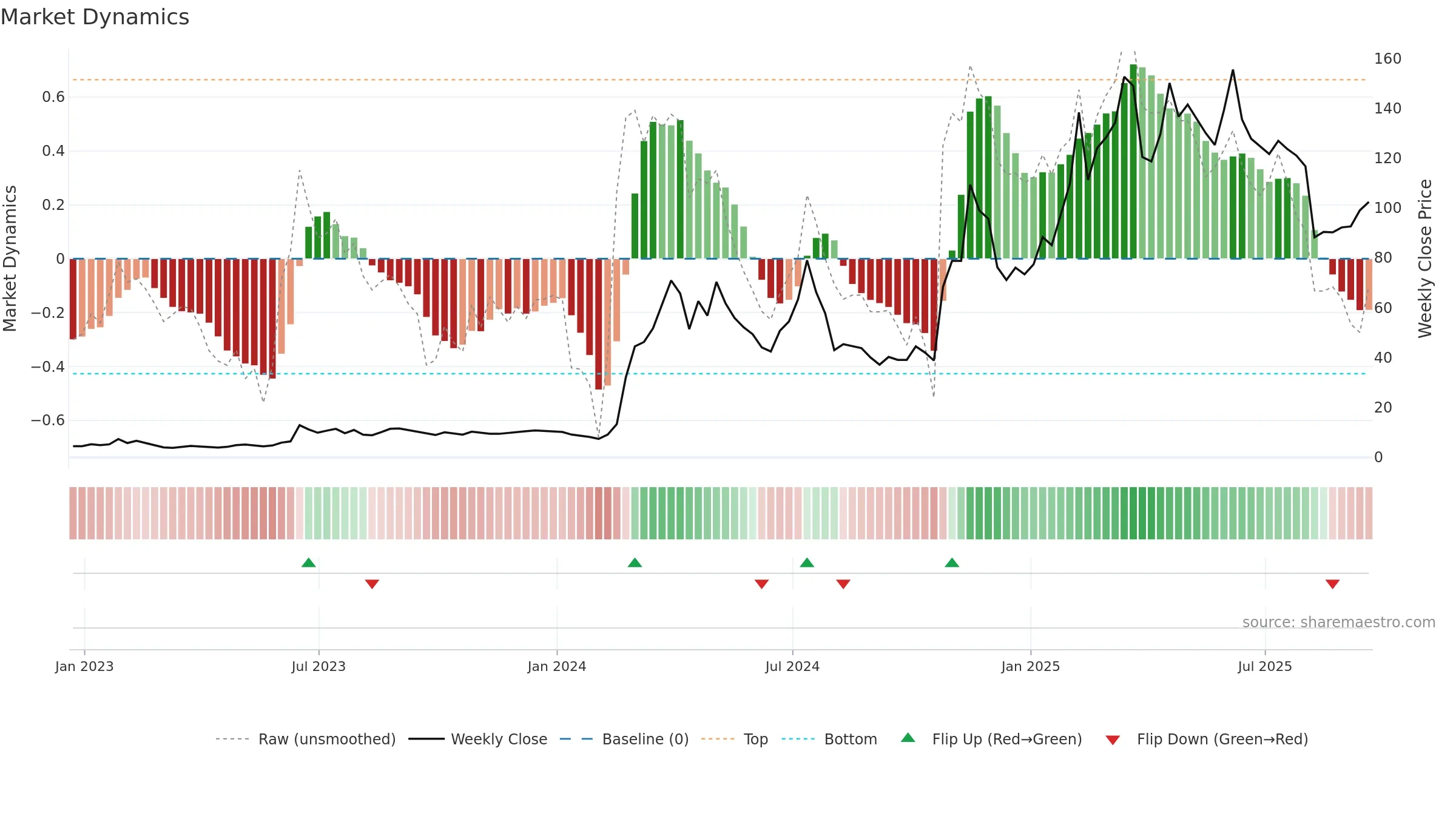Click the 100 tick on price axis

(x=1388, y=208)
